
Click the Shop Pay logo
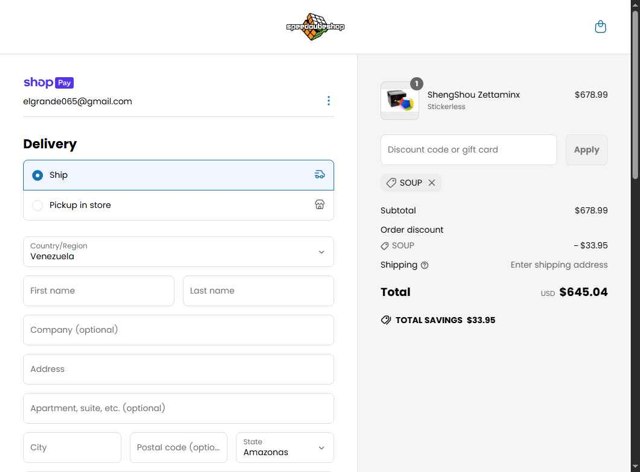point(48,83)
